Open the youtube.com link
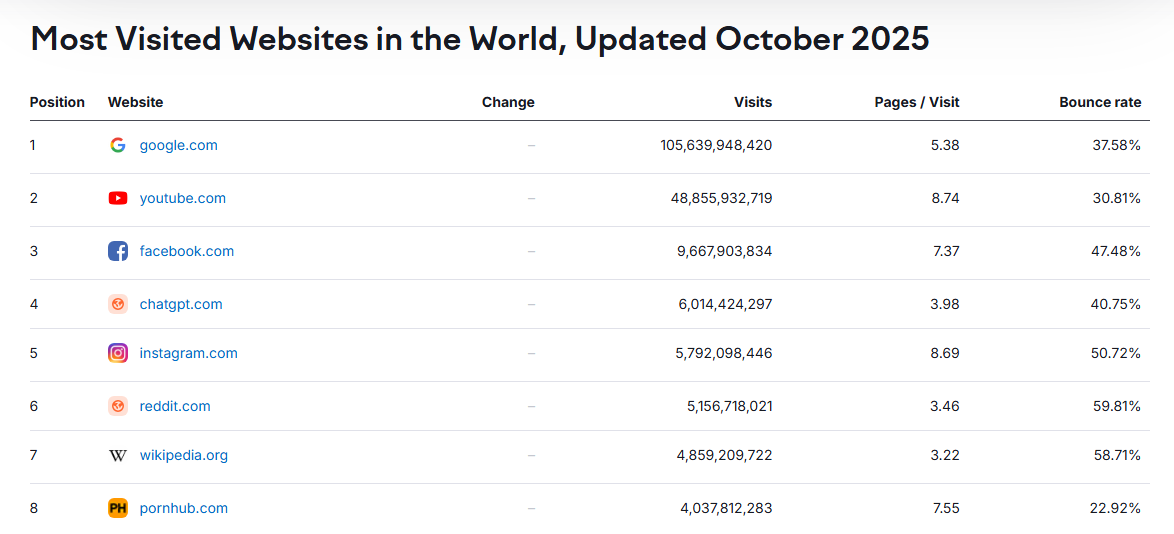The image size is (1174, 534). coord(182,198)
